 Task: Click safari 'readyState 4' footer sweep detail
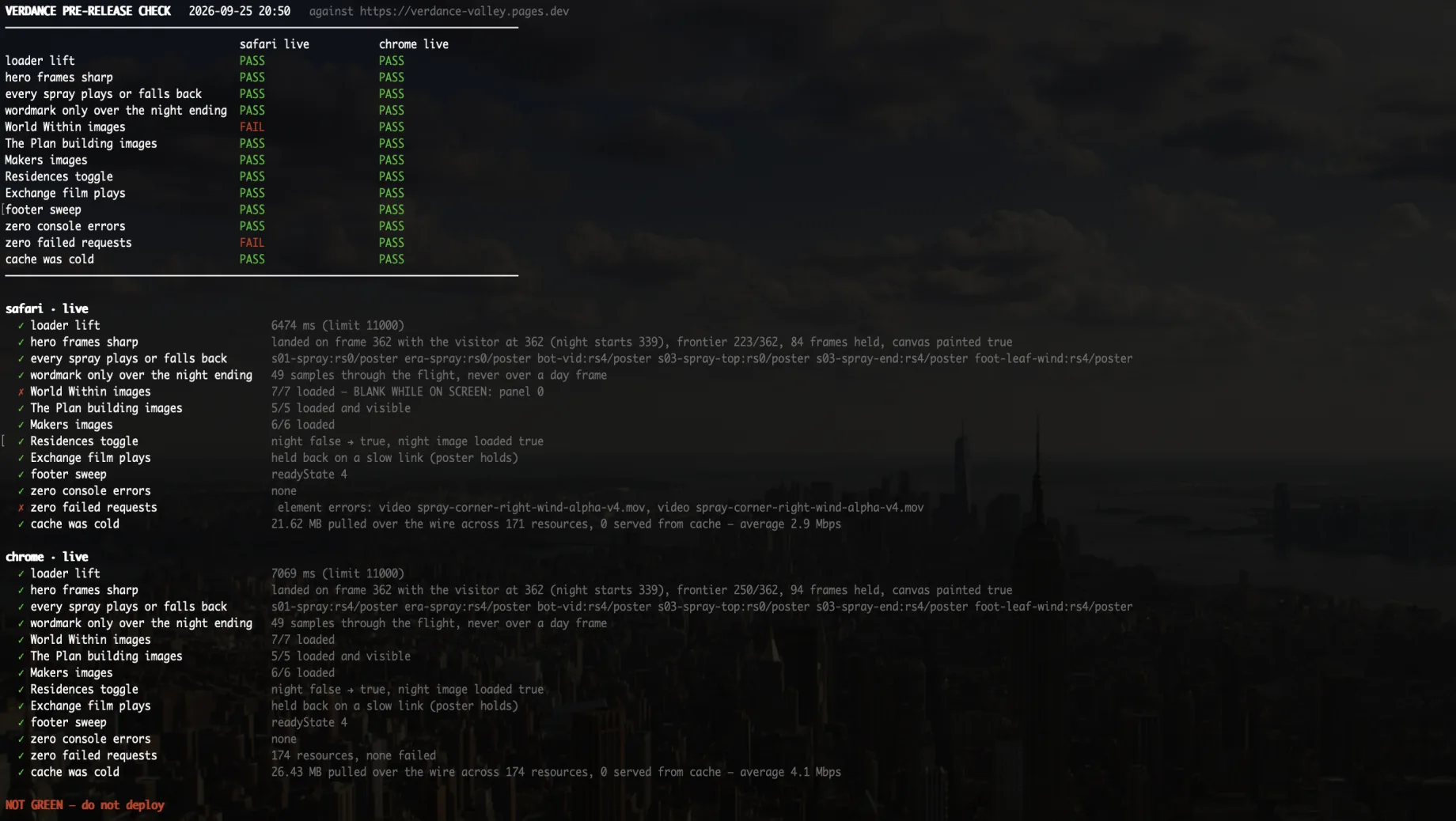coord(309,475)
